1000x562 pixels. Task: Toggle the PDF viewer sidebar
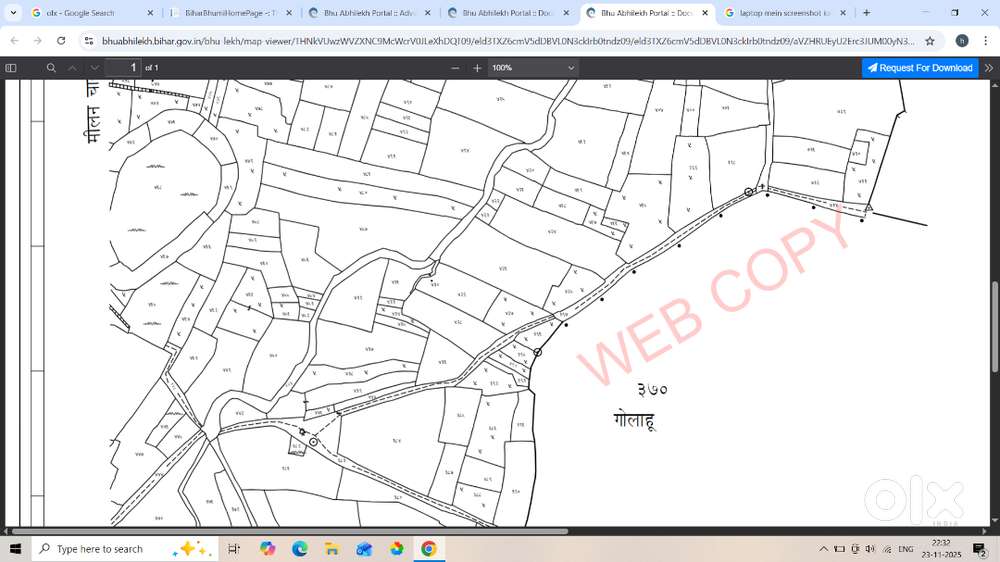click(11, 67)
